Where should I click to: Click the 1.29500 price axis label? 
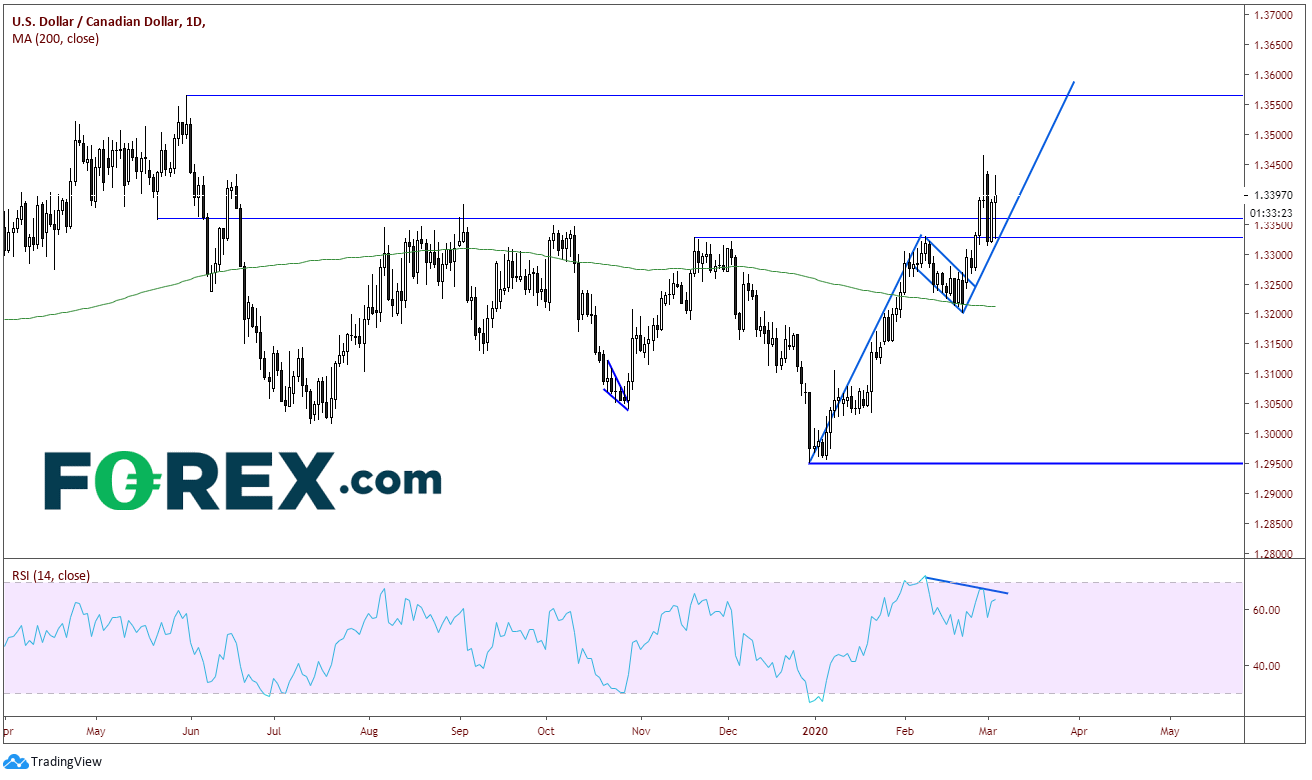1274,464
